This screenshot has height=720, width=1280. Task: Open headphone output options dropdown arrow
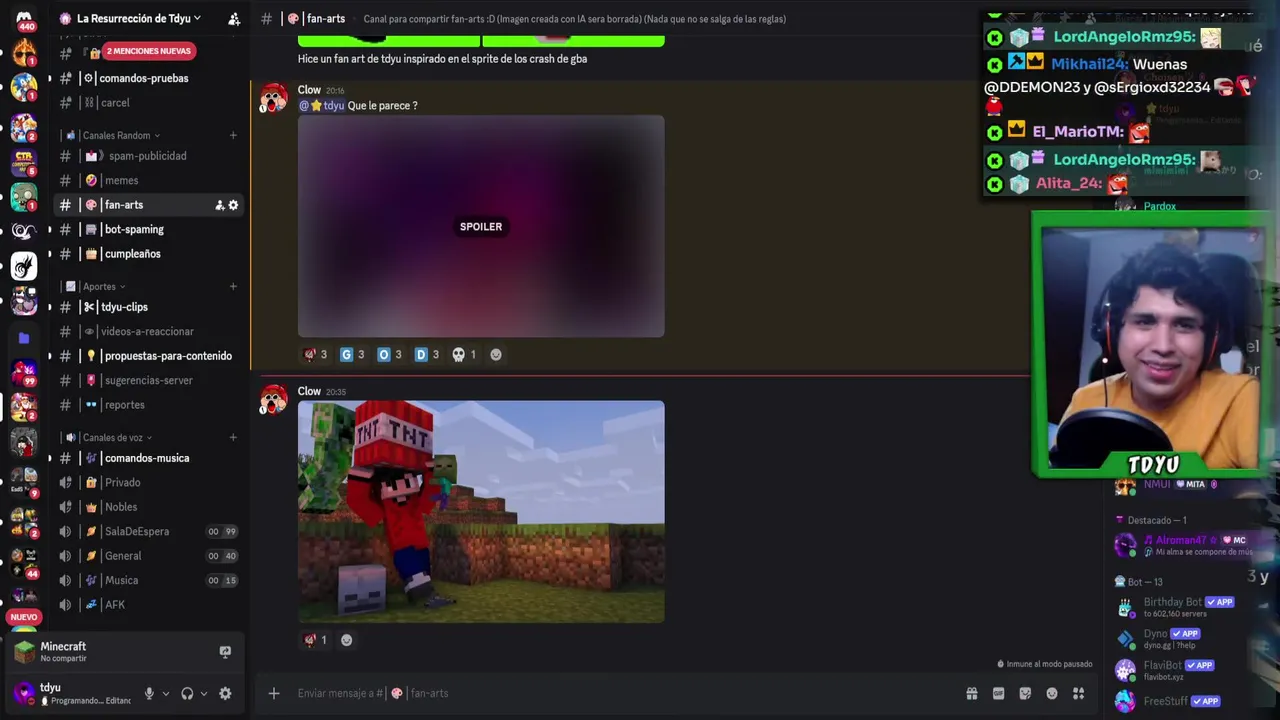pos(204,693)
